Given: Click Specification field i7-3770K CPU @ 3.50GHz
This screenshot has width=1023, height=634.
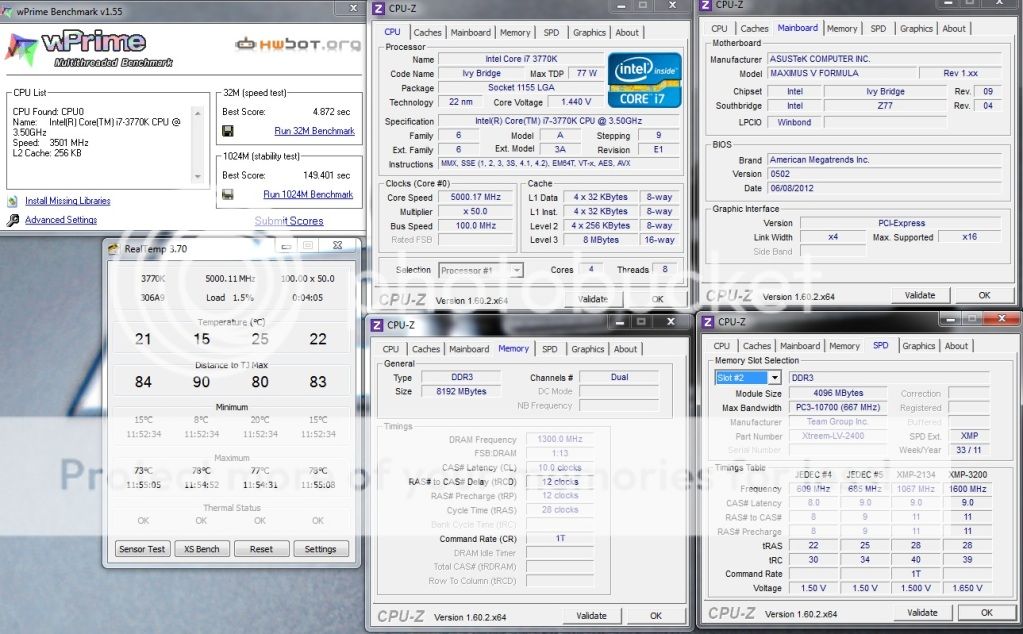Looking at the screenshot, I should 558,121.
